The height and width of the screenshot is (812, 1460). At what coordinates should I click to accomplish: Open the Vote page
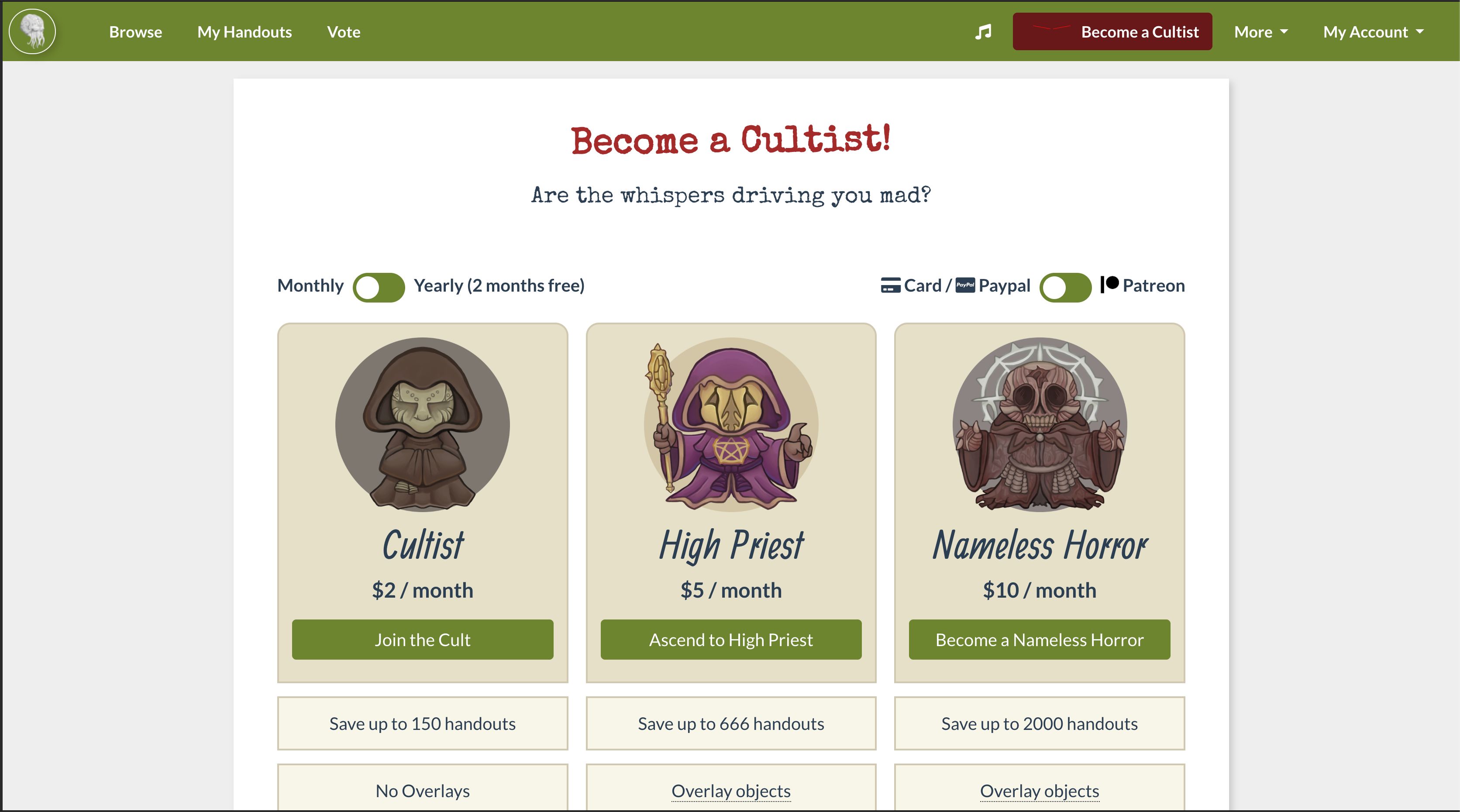pos(344,32)
